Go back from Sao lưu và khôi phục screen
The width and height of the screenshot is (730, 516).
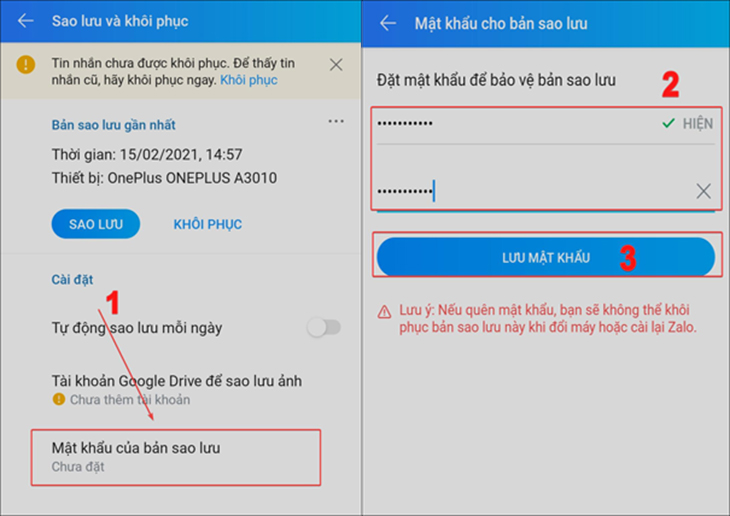click(x=26, y=20)
